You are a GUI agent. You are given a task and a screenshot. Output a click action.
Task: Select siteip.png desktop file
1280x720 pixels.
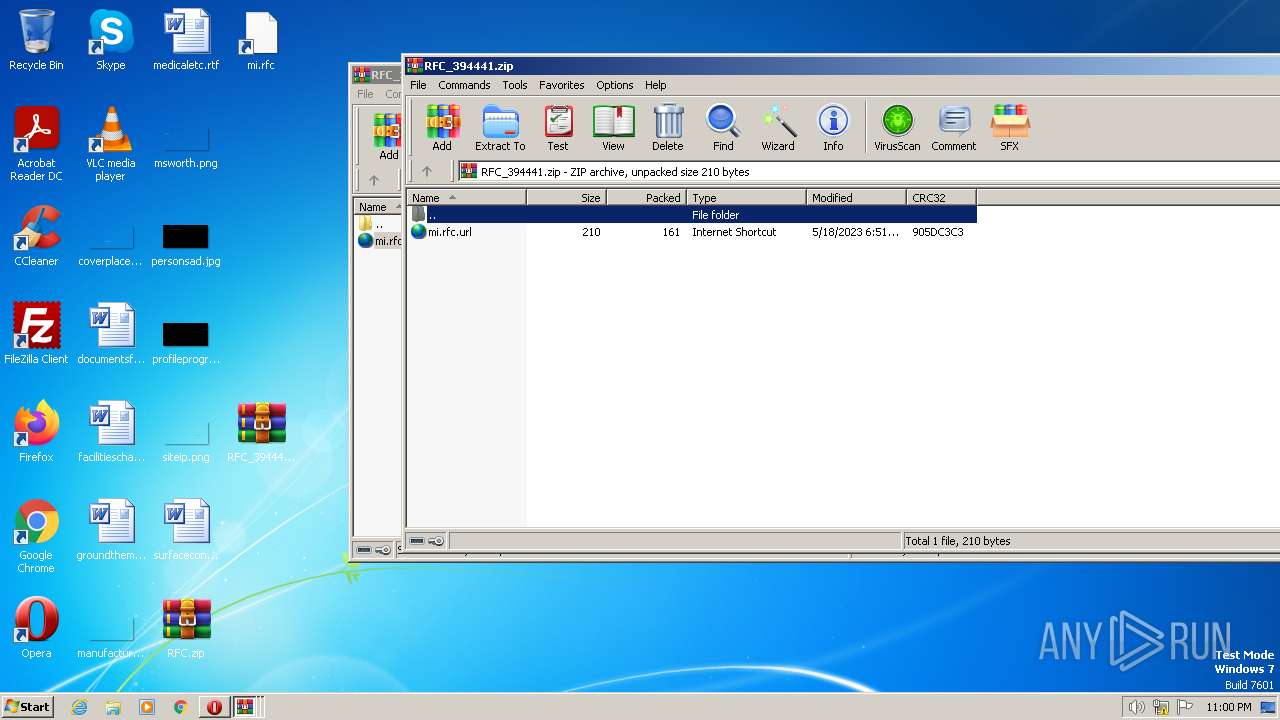click(x=186, y=441)
